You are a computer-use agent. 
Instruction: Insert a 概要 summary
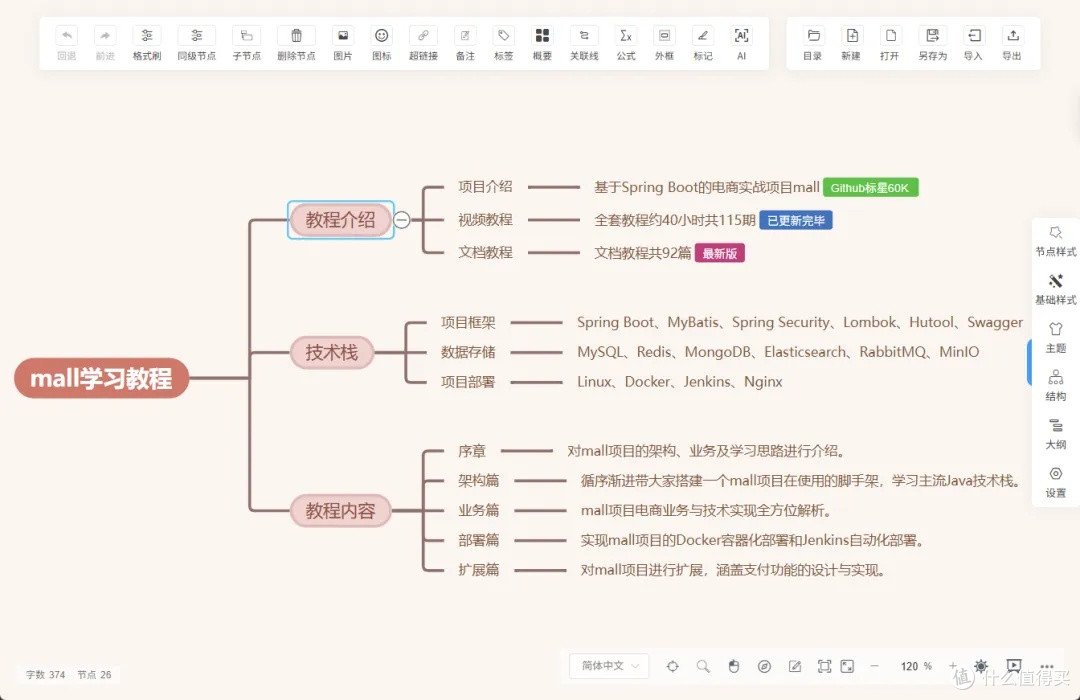point(542,36)
